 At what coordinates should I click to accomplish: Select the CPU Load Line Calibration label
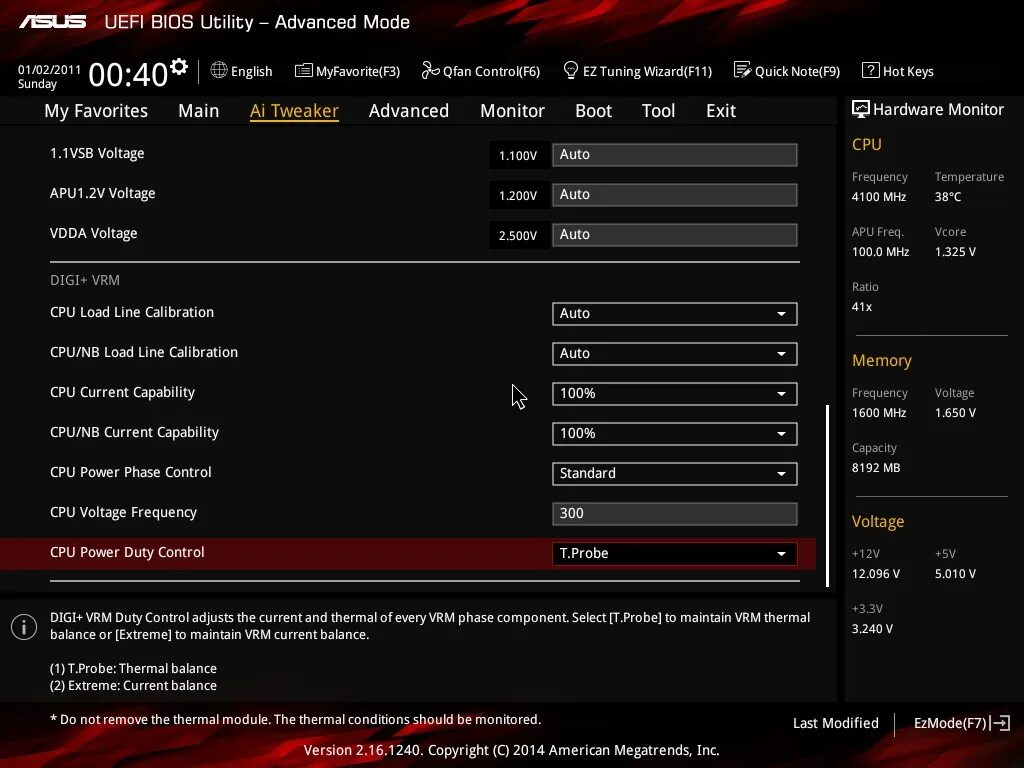click(131, 312)
